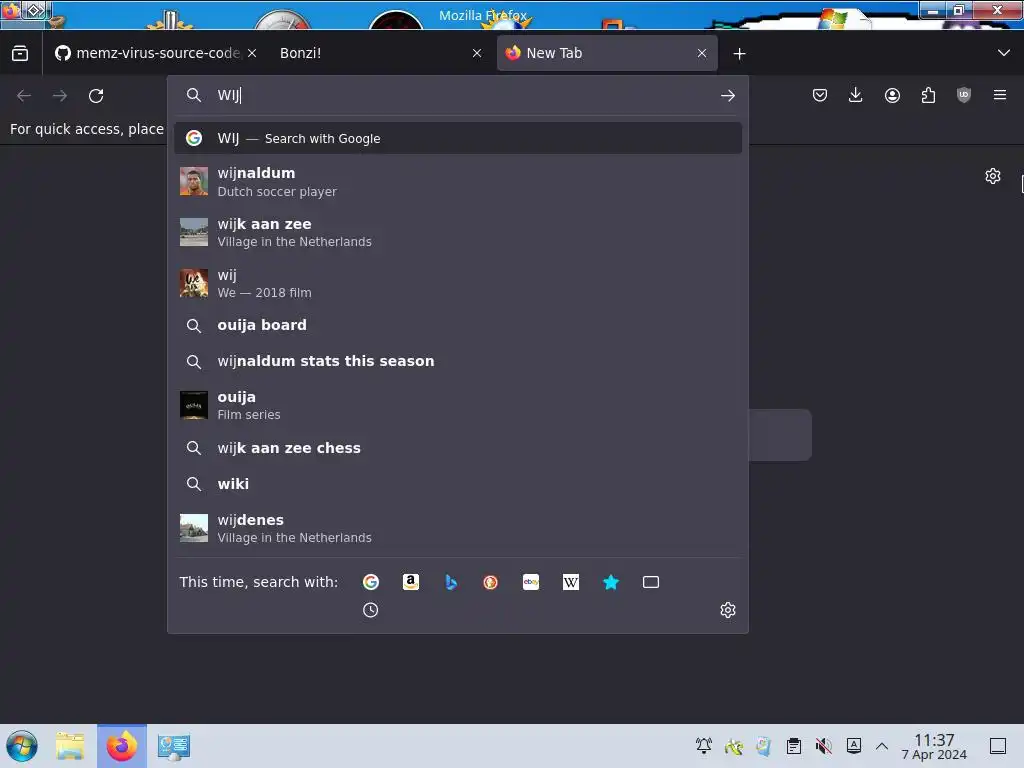
Task: Open the clock showing 11:37
Action: tap(934, 746)
